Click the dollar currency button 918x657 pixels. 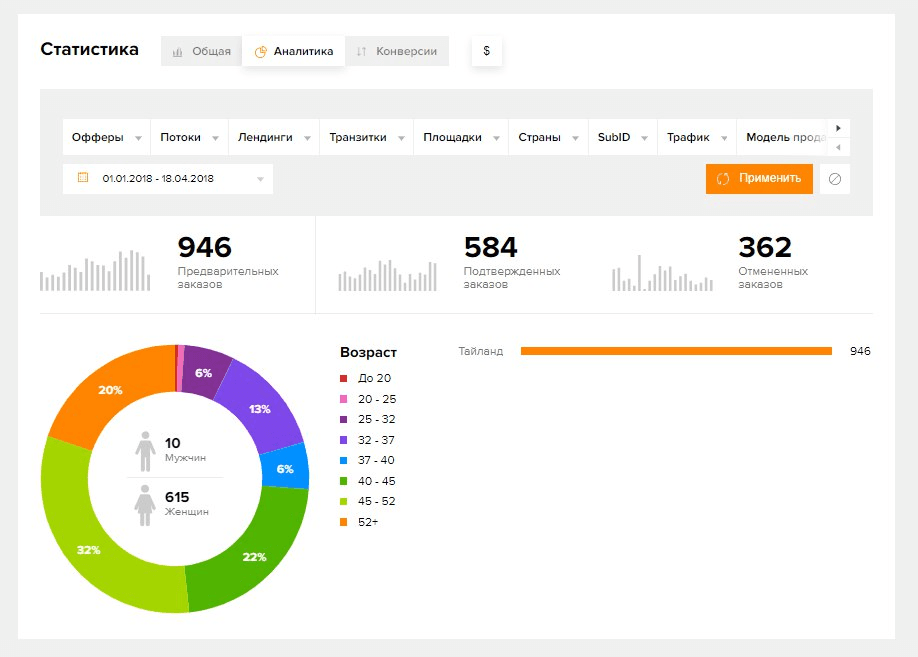tap(487, 51)
